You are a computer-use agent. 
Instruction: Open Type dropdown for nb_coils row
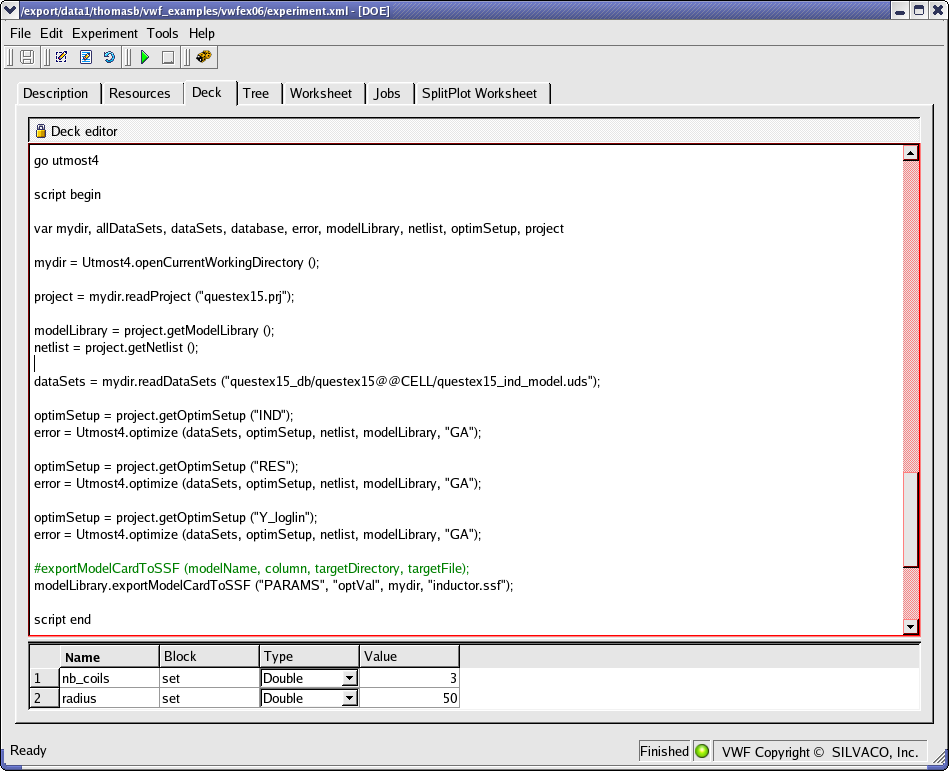click(349, 678)
